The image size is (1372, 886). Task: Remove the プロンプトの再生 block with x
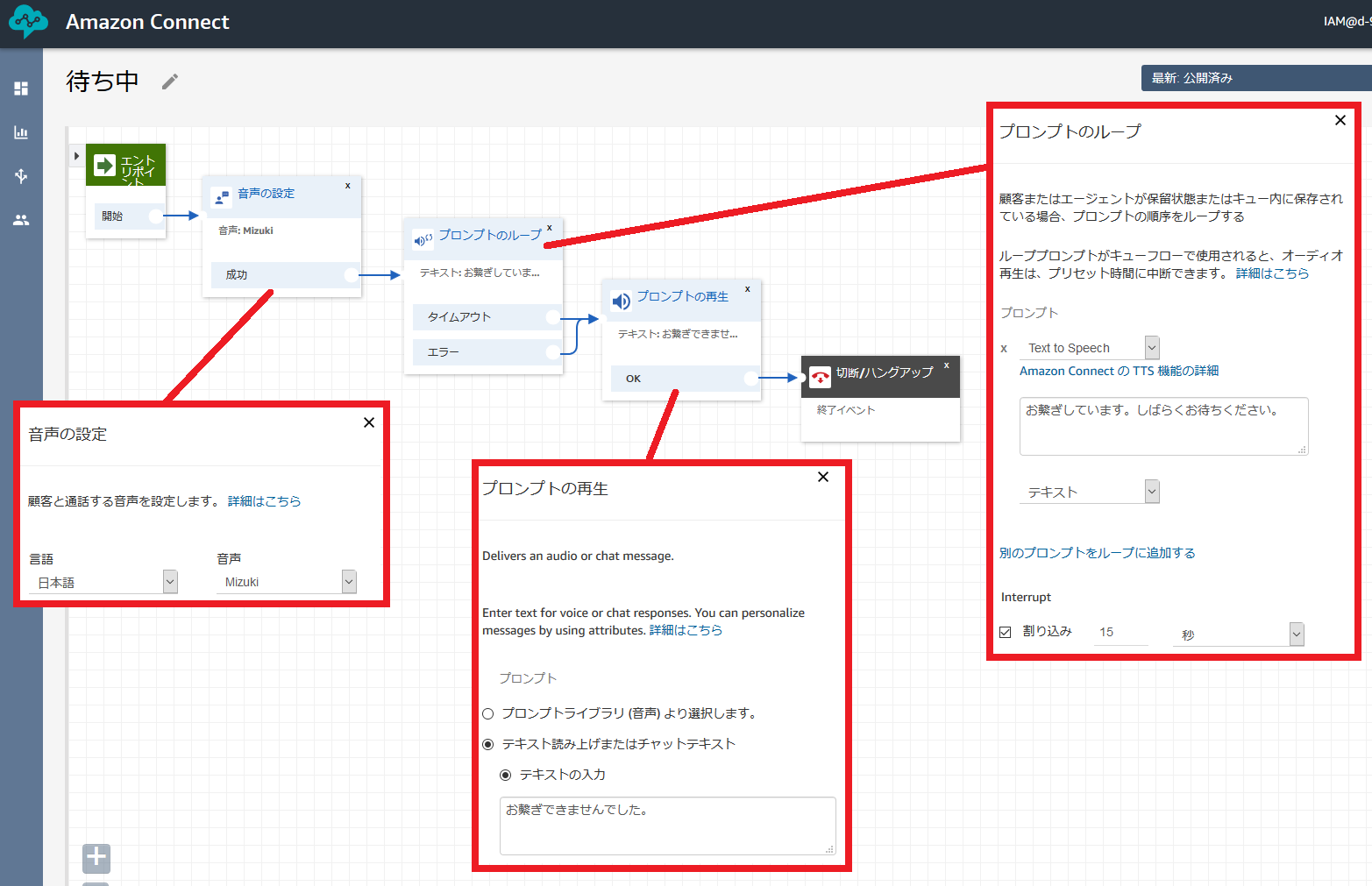point(748,289)
